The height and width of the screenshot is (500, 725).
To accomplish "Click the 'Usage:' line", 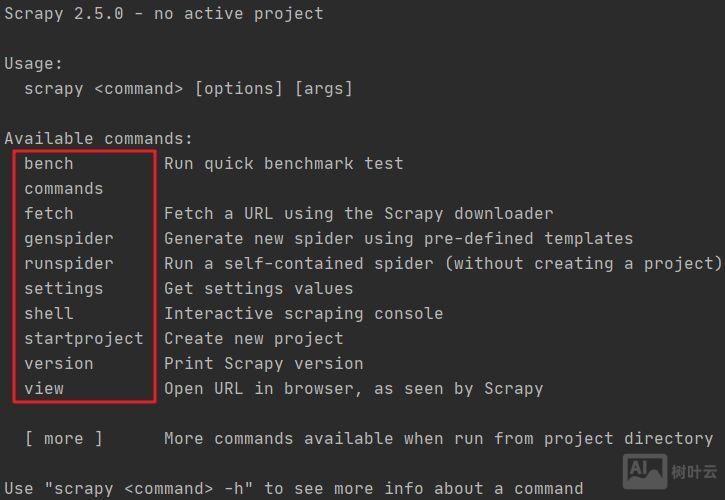I will tap(34, 64).
